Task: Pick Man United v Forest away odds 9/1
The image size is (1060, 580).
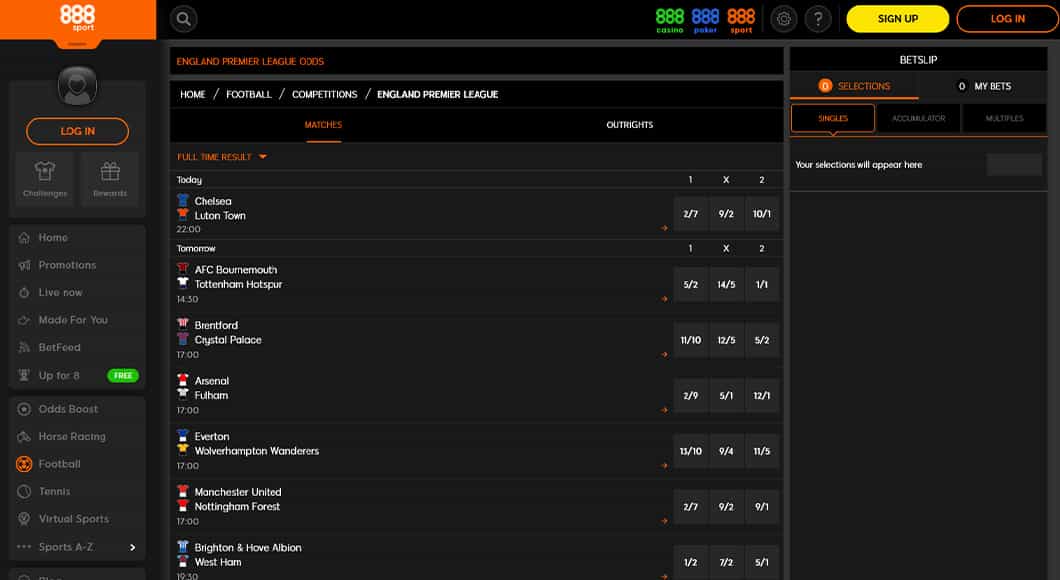Action: [x=762, y=506]
